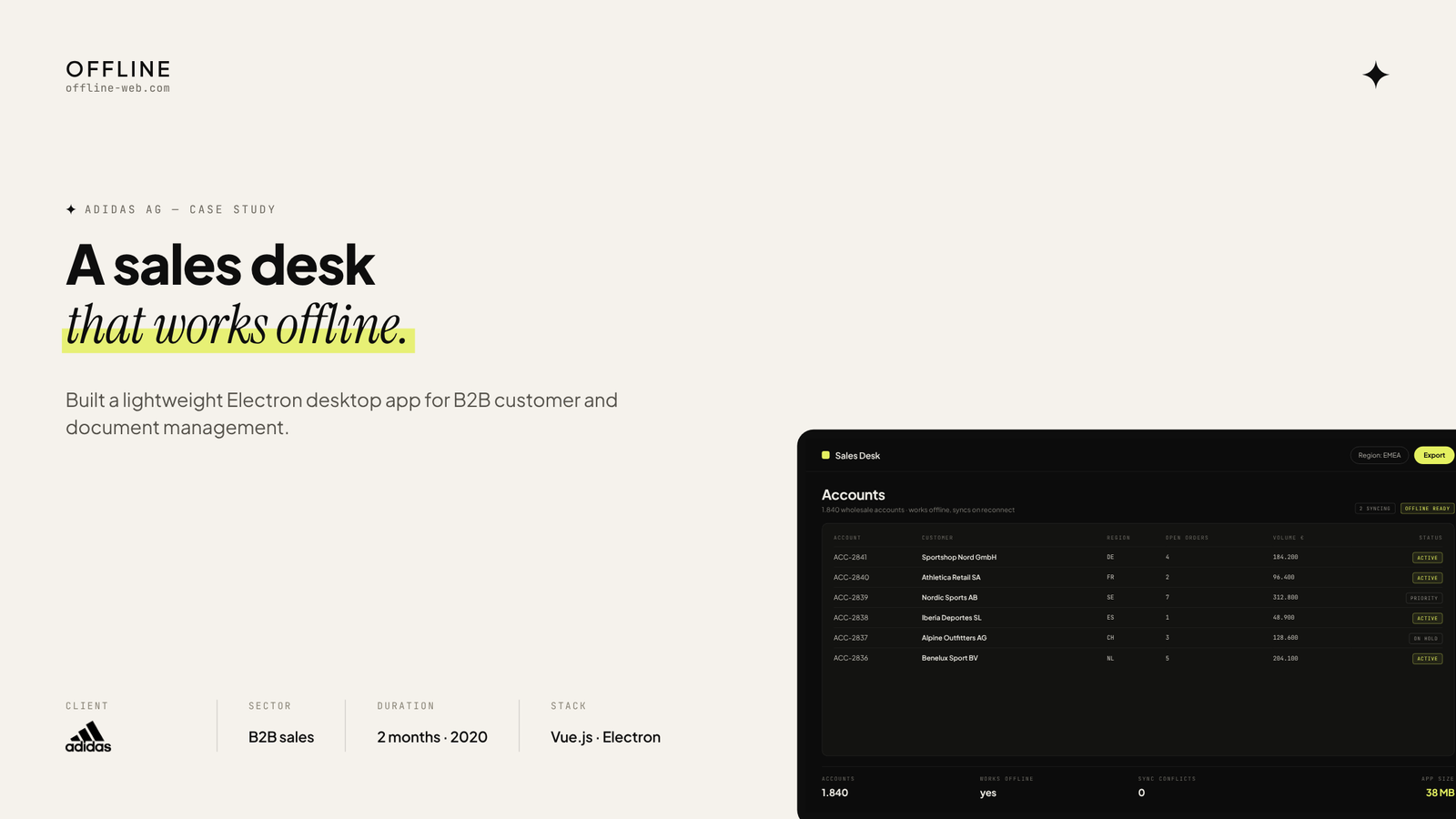1456x819 pixels.
Task: Click the volume value 48.900
Action: coord(1283,618)
